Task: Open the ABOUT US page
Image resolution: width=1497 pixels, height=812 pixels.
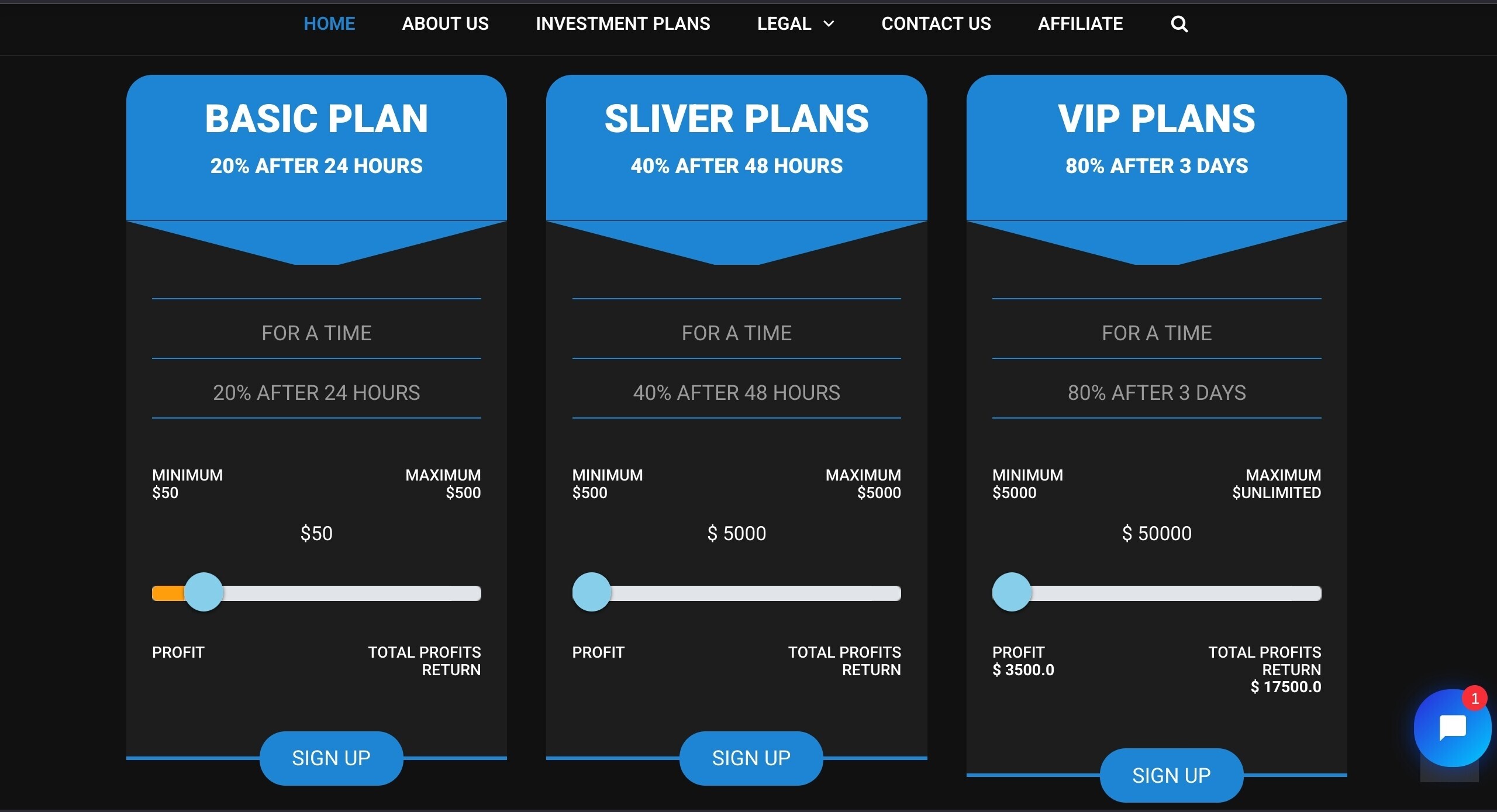Action: pyautogui.click(x=445, y=24)
